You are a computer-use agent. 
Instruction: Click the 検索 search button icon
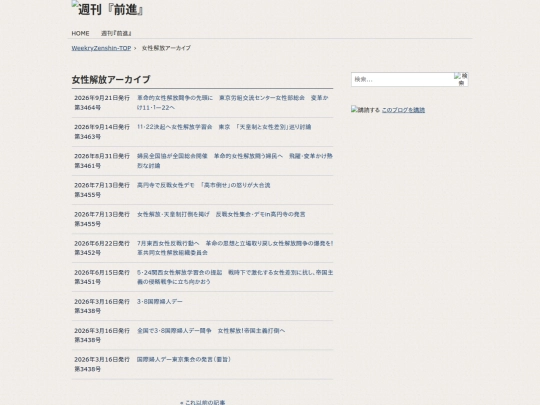[x=461, y=79]
